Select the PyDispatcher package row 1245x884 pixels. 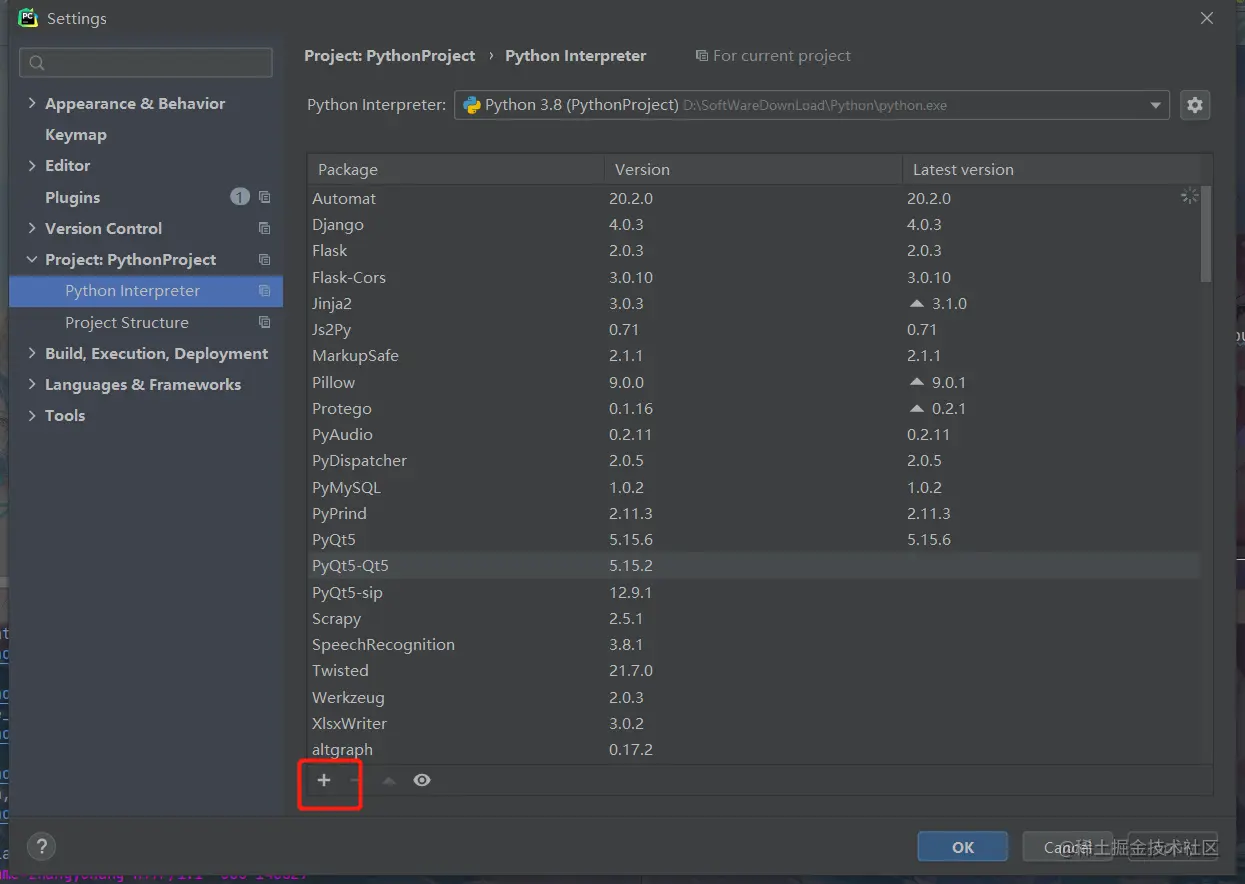coord(754,460)
